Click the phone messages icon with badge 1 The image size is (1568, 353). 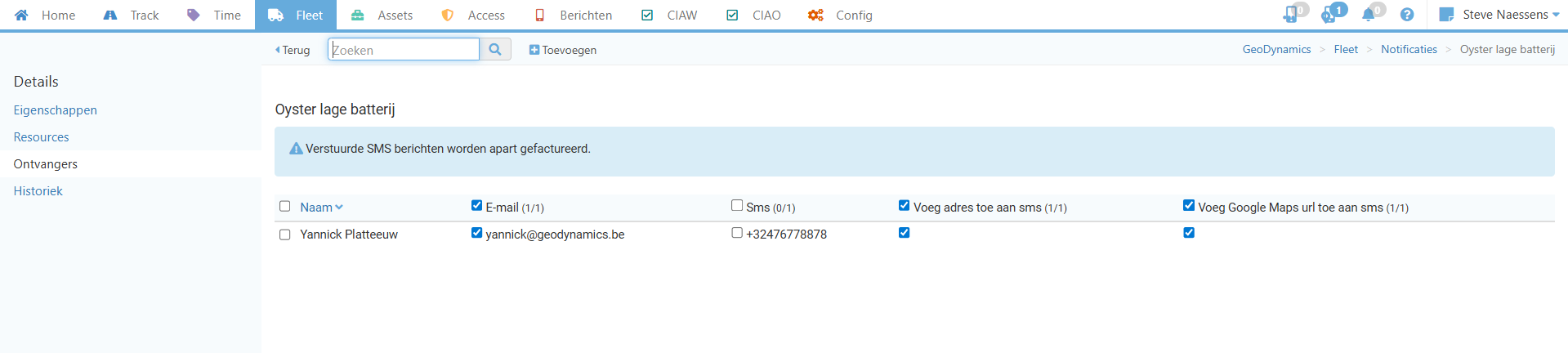(1329, 15)
